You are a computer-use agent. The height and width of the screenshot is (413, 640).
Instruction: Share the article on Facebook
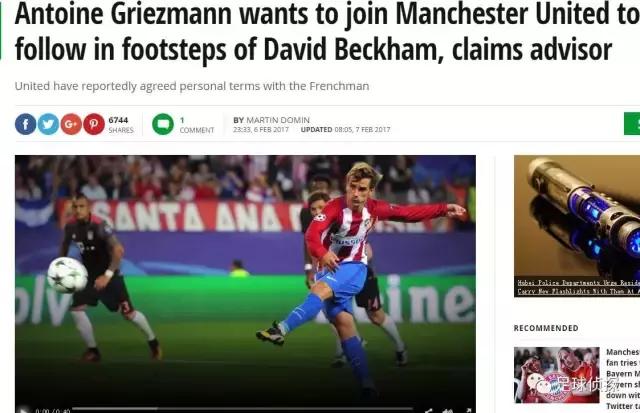point(25,124)
